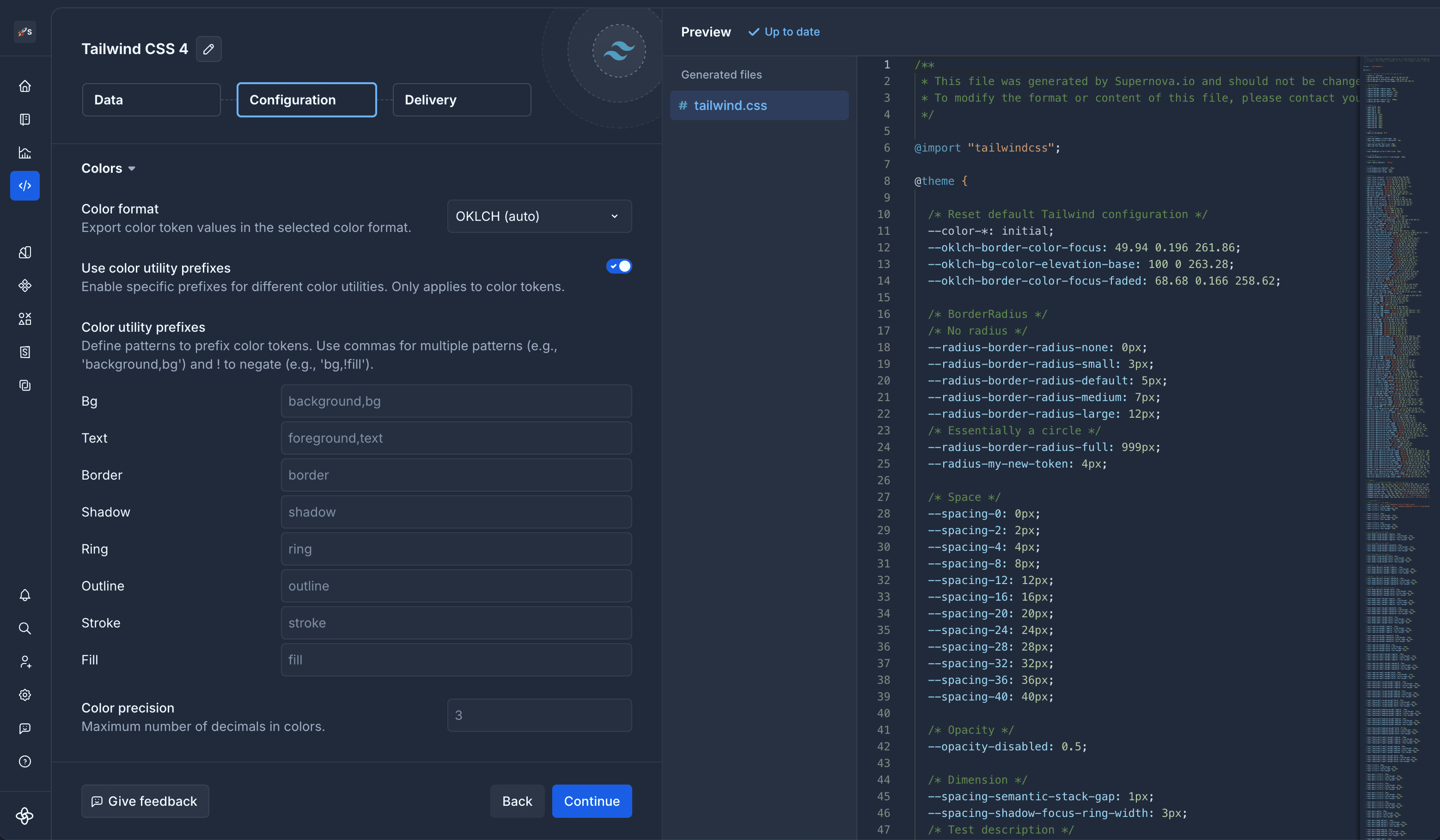This screenshot has width=1440, height=840.
Task: Open the OKLCH color format dropdown
Action: 538,216
